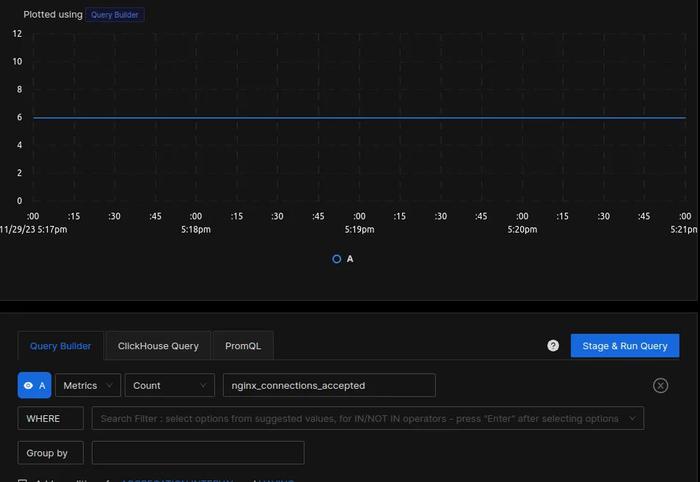Open the help question mark icon
700x482 pixels.
click(x=553, y=346)
